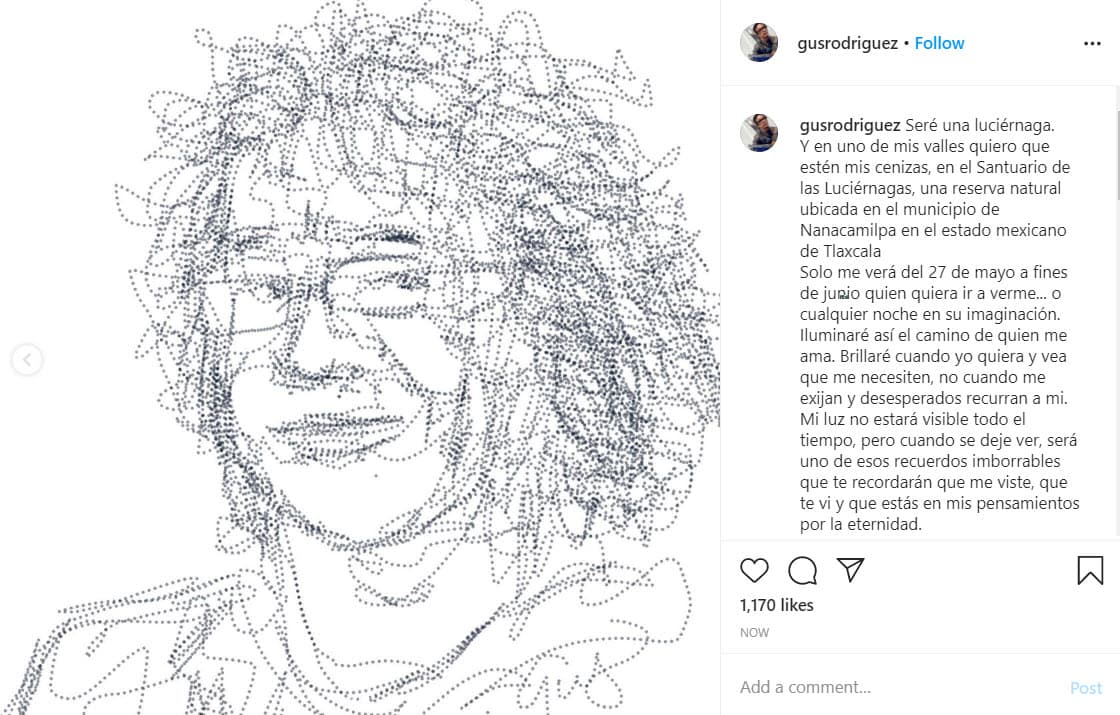Share post using paper plane icon

coord(850,569)
